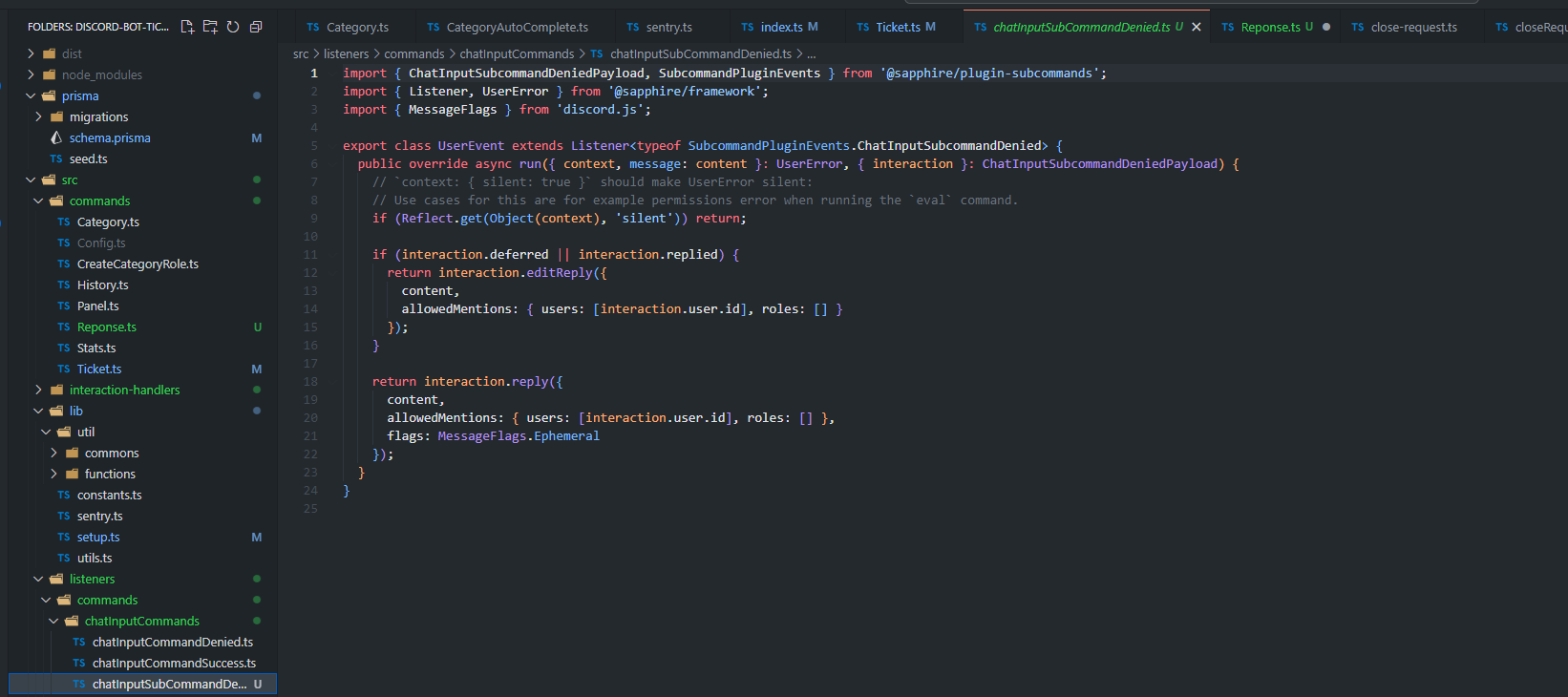Click the TS icon beside chatInputCommandSuccess.ts
Image resolution: width=1568 pixels, height=697 pixels.
point(79,663)
